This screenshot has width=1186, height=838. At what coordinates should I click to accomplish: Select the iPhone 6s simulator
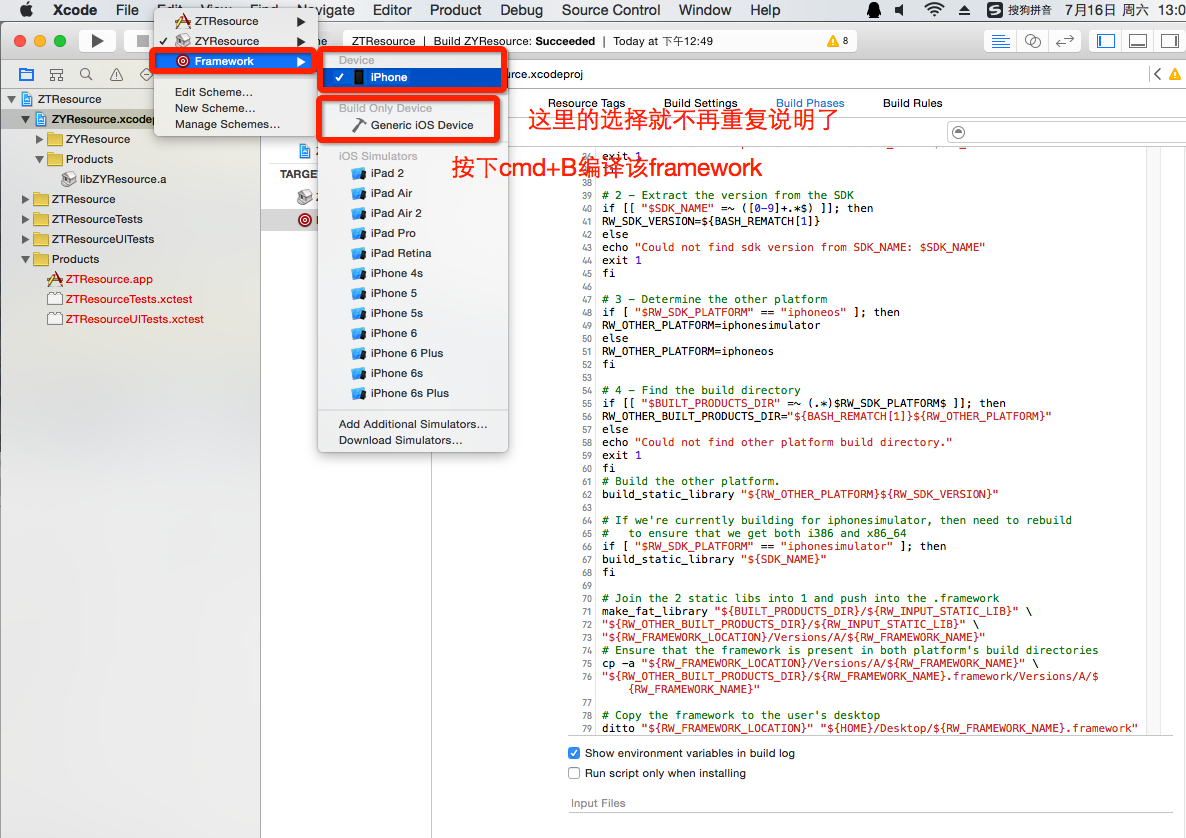click(x=413, y=374)
